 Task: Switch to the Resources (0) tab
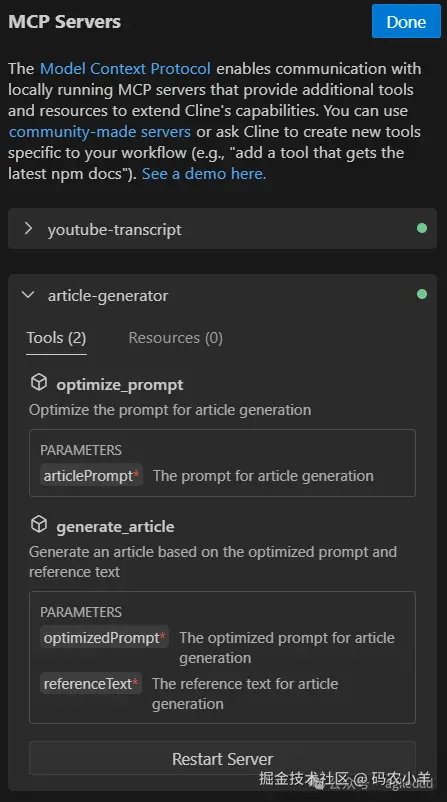(175, 338)
